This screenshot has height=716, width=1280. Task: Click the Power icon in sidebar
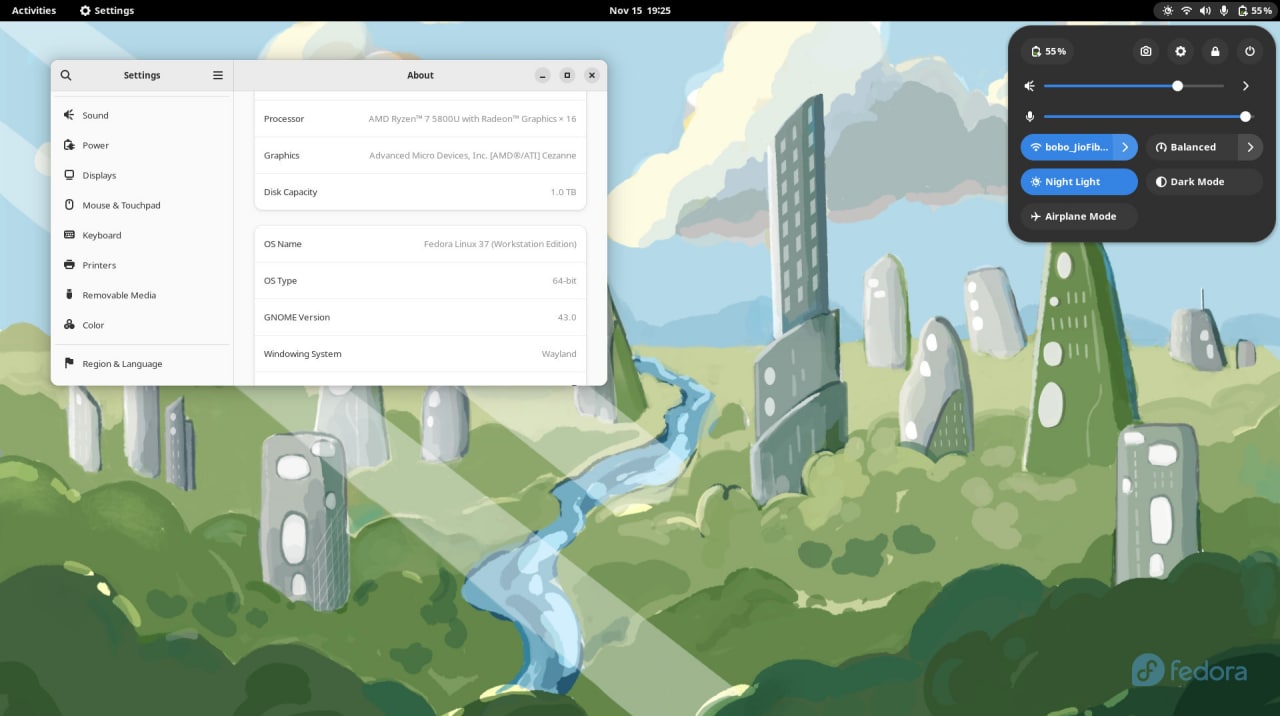point(69,145)
